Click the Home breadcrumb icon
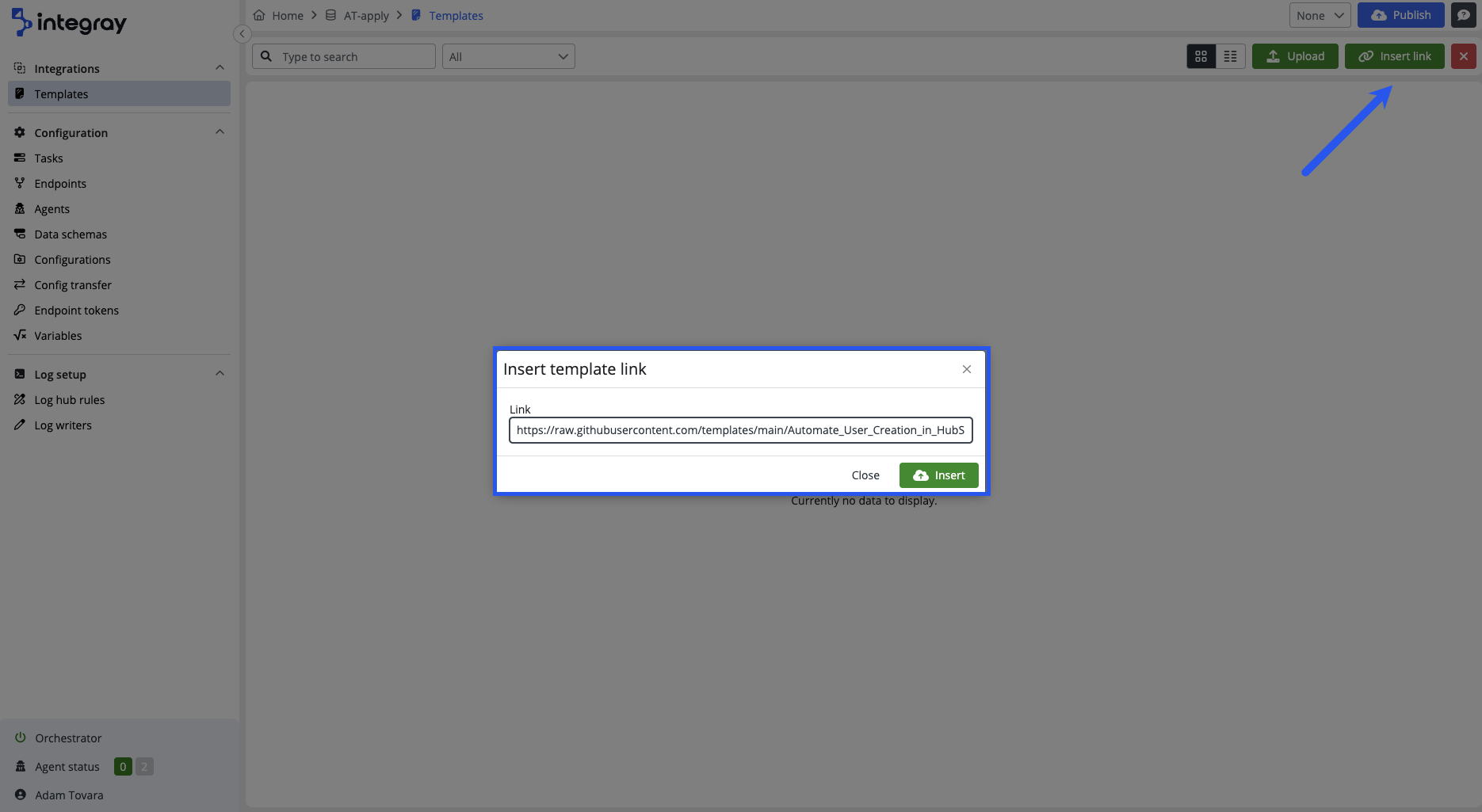This screenshot has height=812, width=1482. click(x=259, y=15)
